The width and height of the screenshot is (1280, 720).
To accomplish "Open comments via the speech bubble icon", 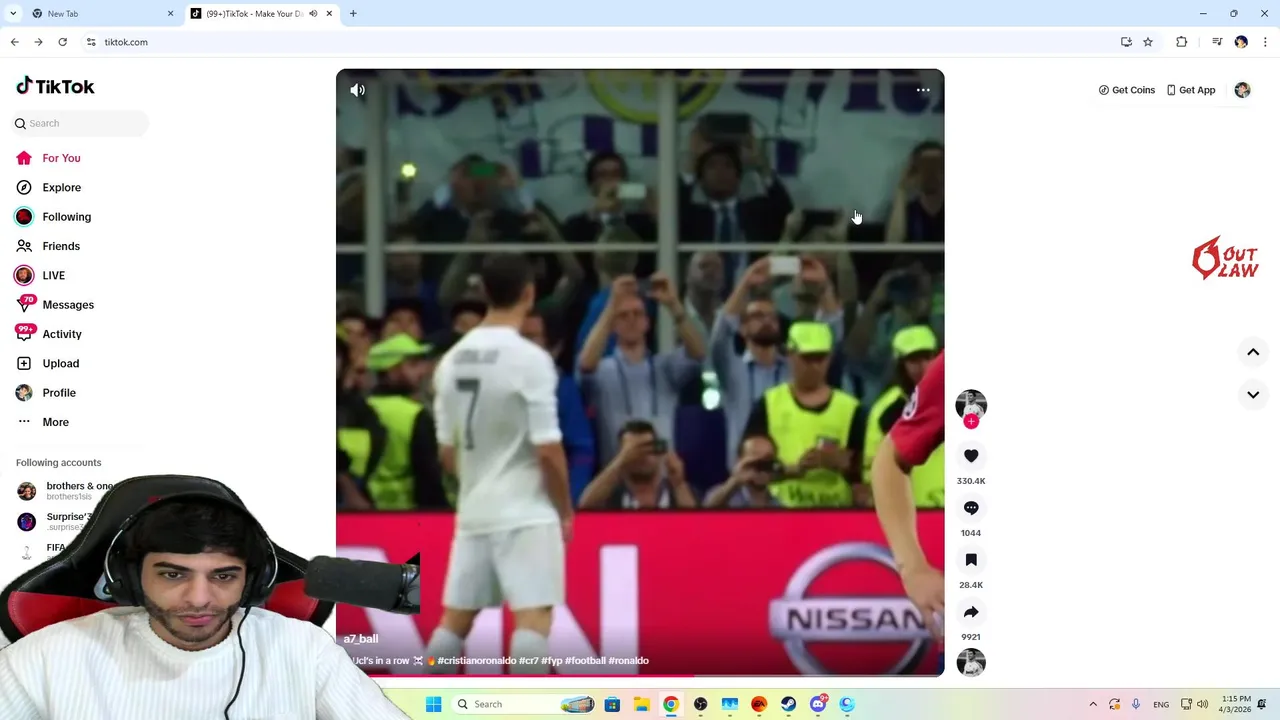I will pyautogui.click(x=971, y=508).
